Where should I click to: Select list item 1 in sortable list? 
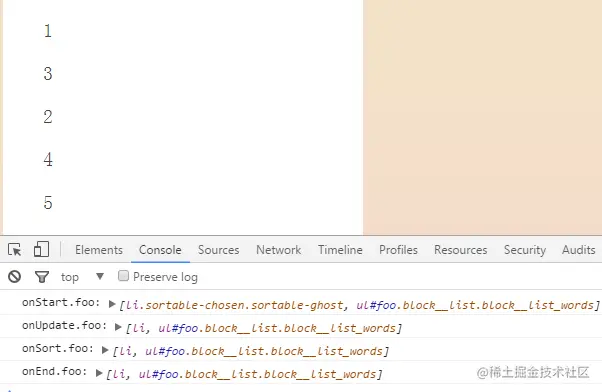48,31
